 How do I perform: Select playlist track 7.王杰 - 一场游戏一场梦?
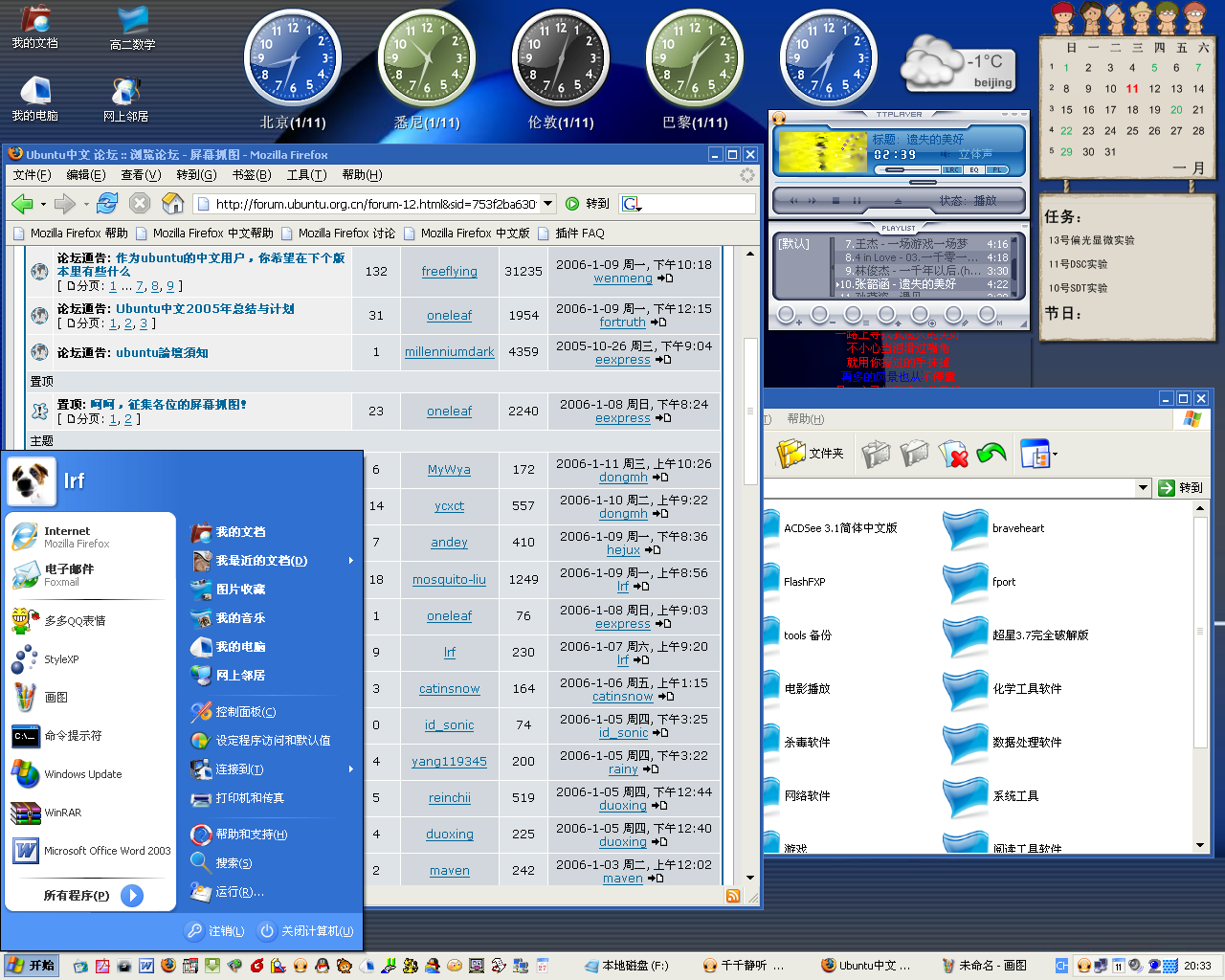923,244
